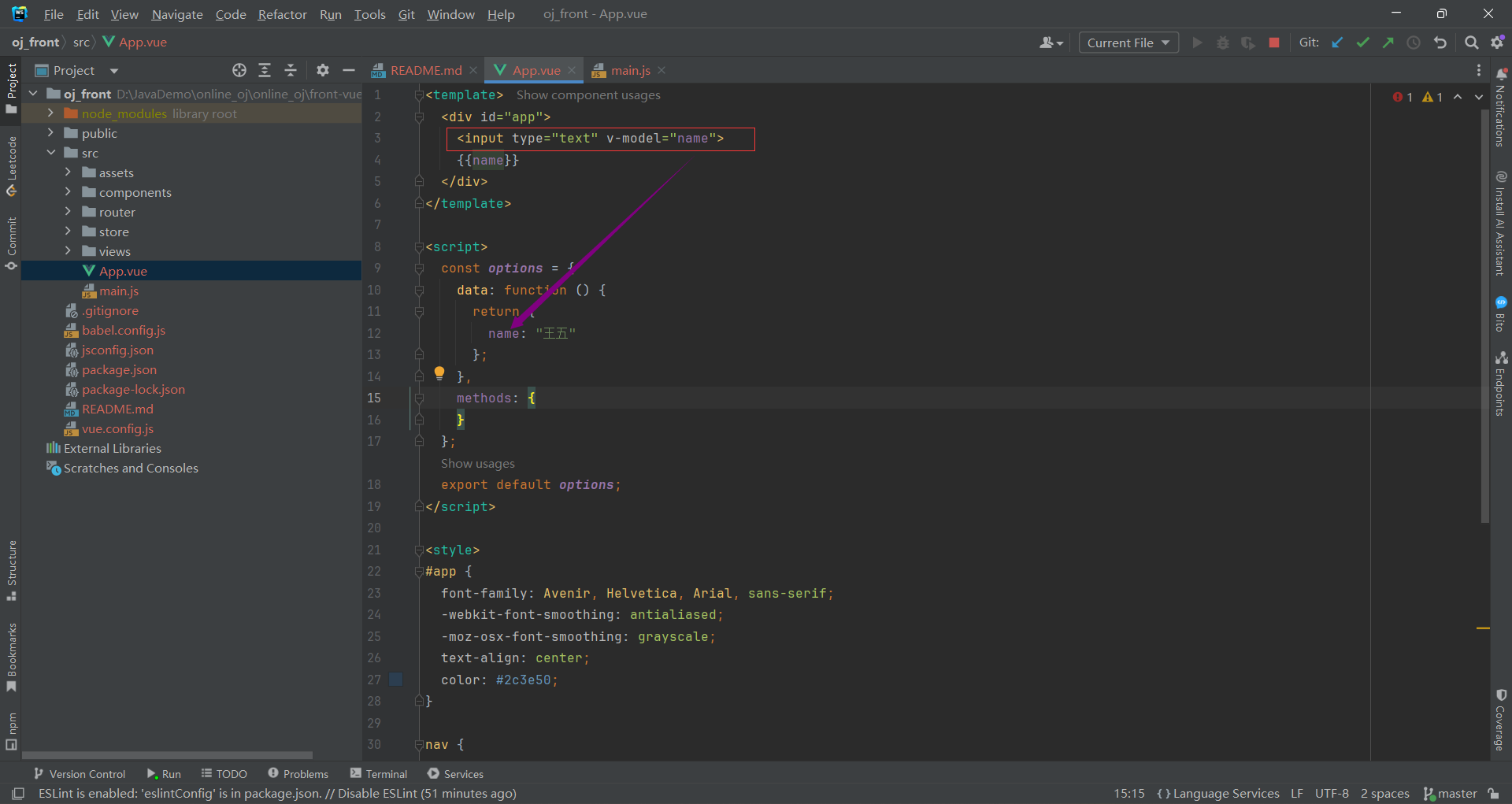This screenshot has height=804, width=1512.
Task: Open the Problems tool window
Action: pos(298,774)
